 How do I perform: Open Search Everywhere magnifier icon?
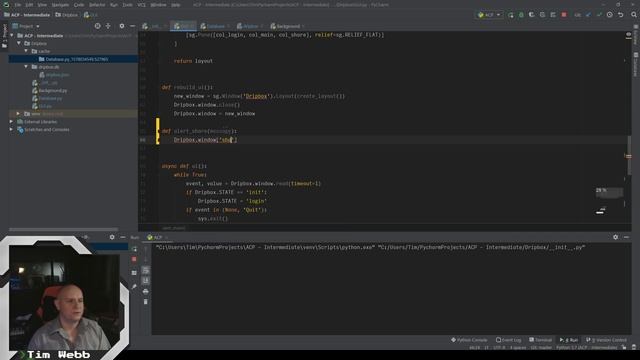click(634, 15)
